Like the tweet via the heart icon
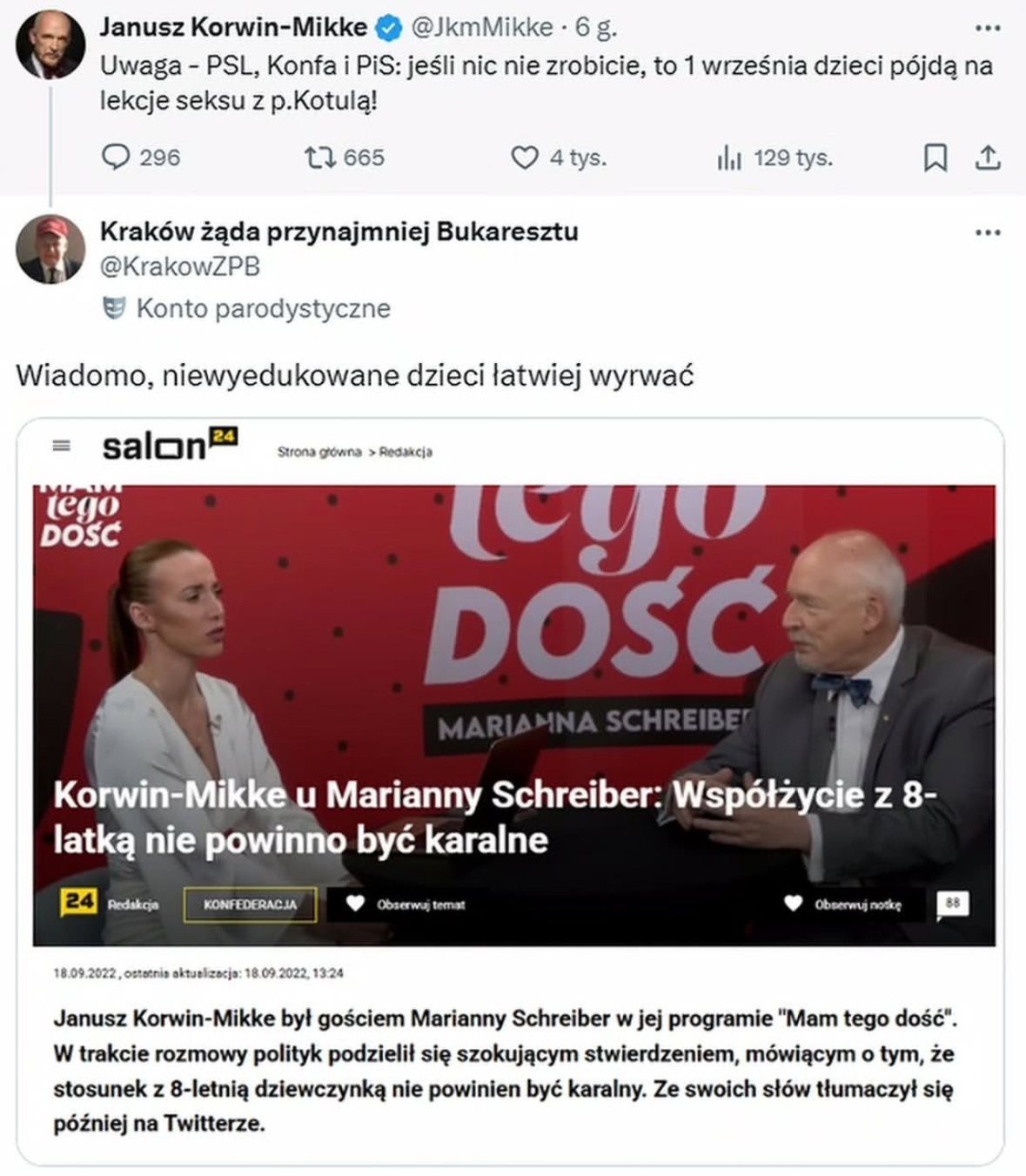Screen dimensions: 1026x1176 coord(524,158)
